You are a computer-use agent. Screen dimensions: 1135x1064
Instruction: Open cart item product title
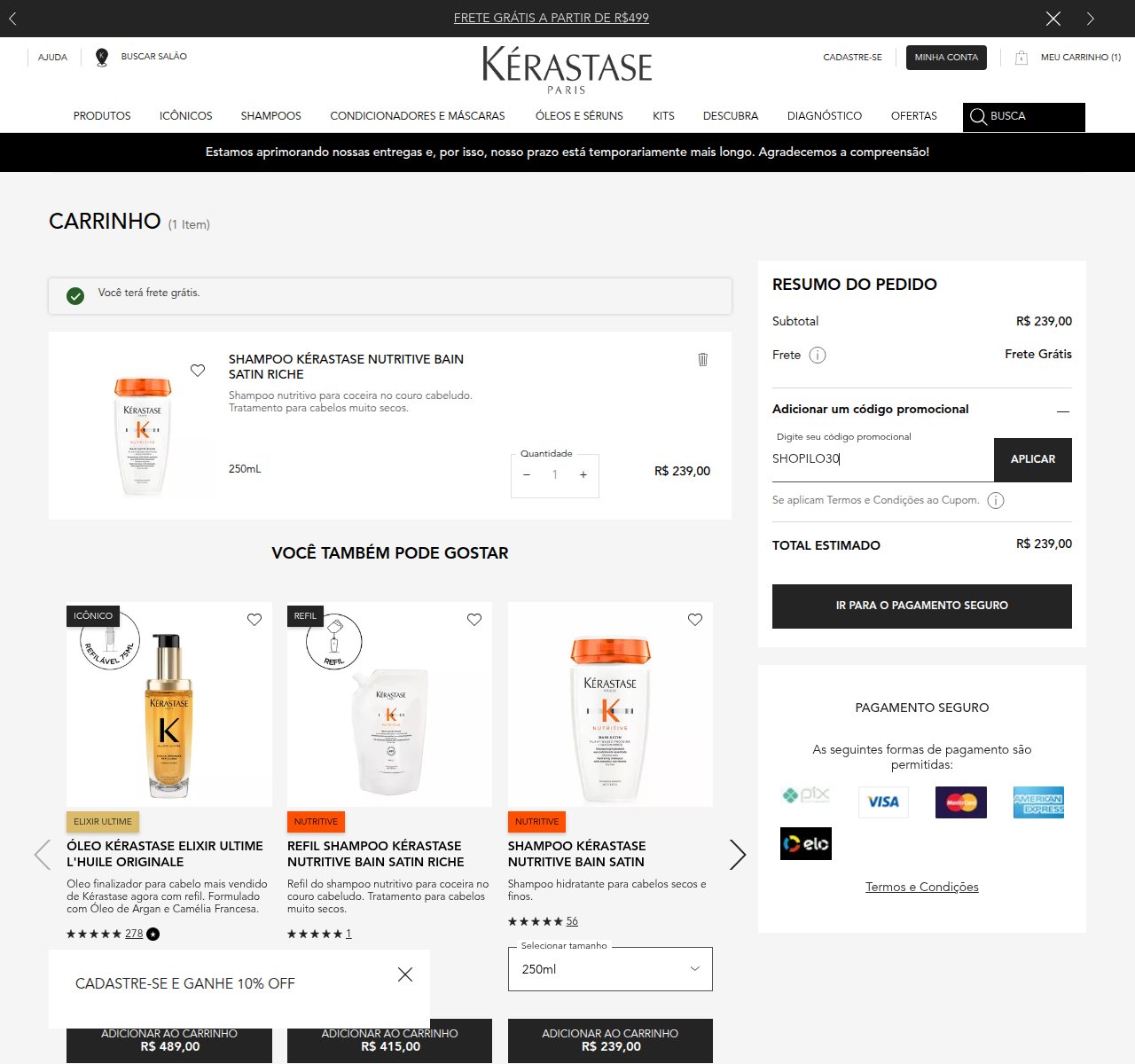point(346,366)
